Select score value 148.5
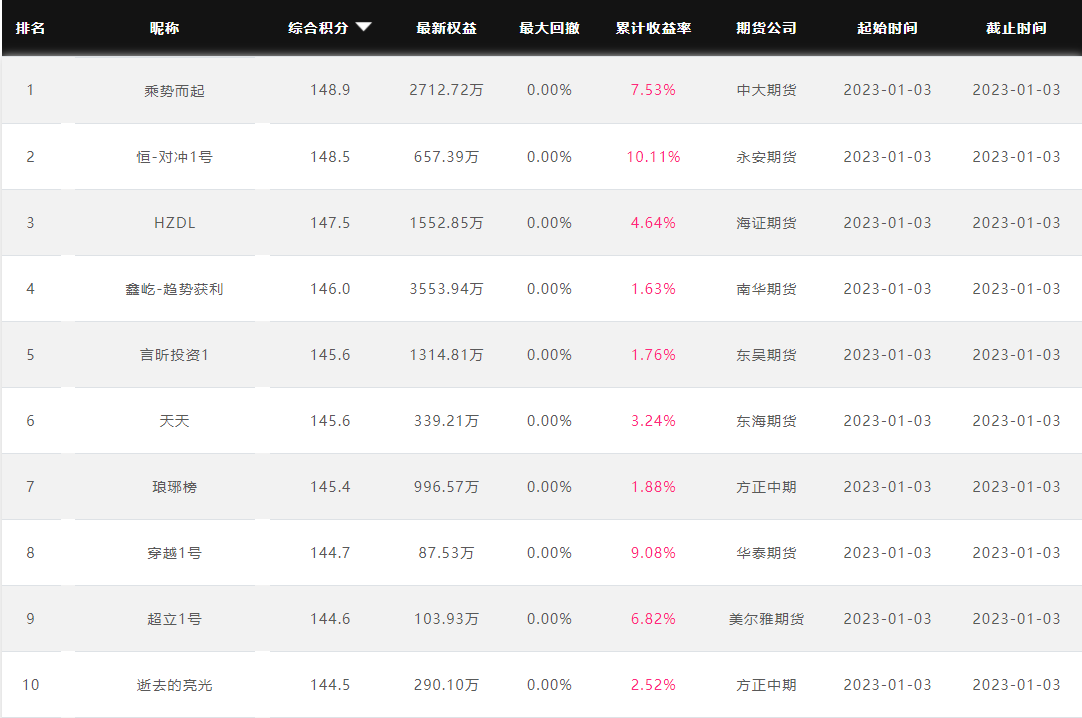This screenshot has width=1082, height=718. pos(330,157)
